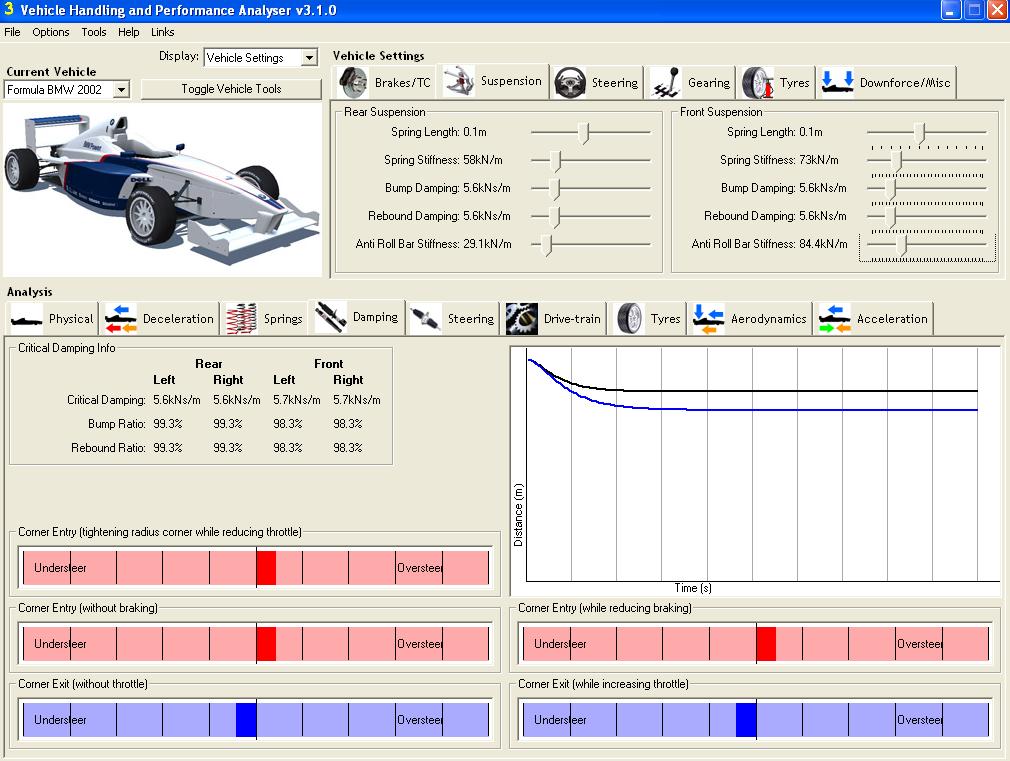This screenshot has height=761, width=1010.
Task: Open the Options menu
Action: pos(51,32)
